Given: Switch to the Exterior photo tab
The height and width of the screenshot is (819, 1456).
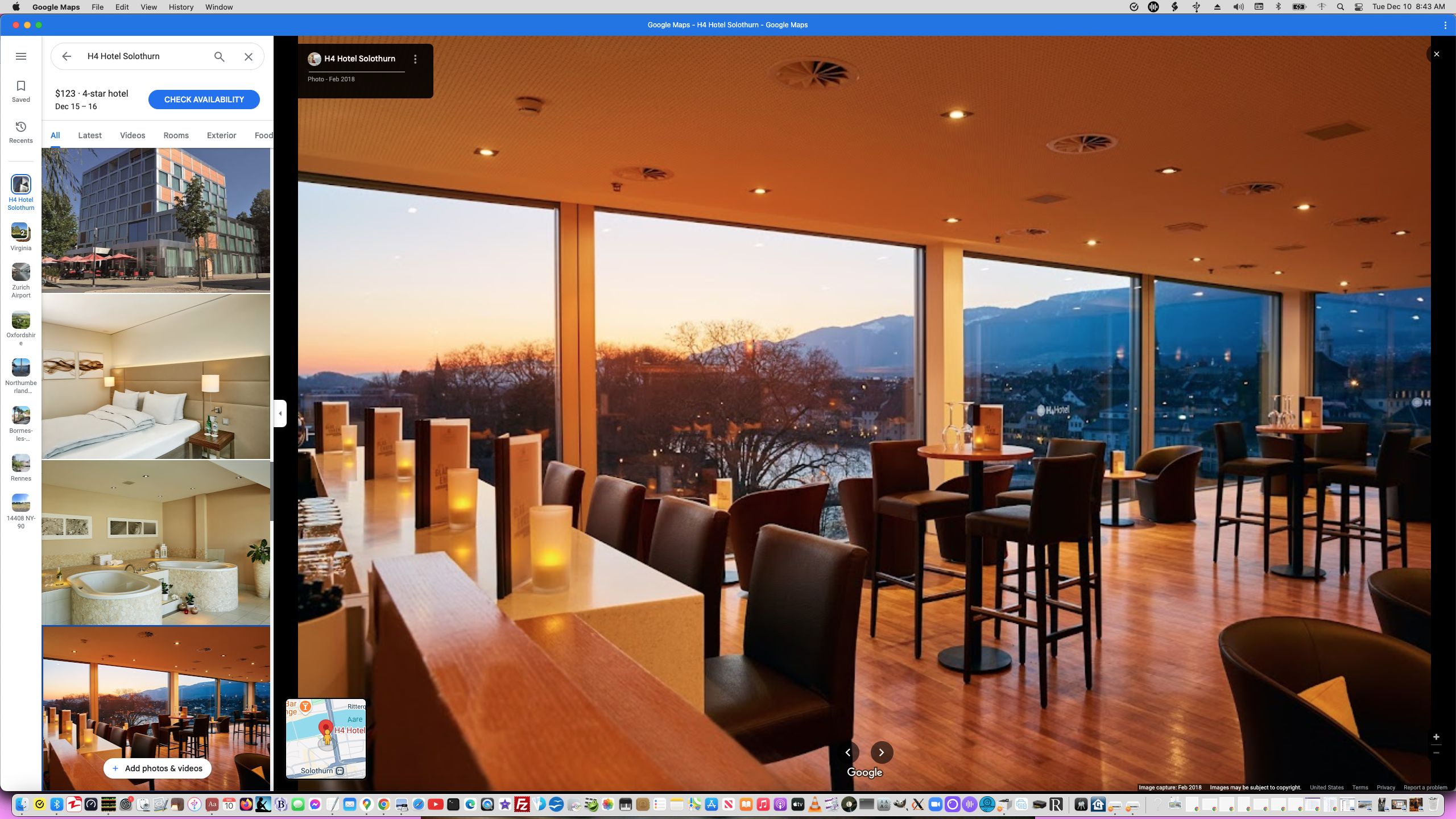Looking at the screenshot, I should (x=221, y=135).
